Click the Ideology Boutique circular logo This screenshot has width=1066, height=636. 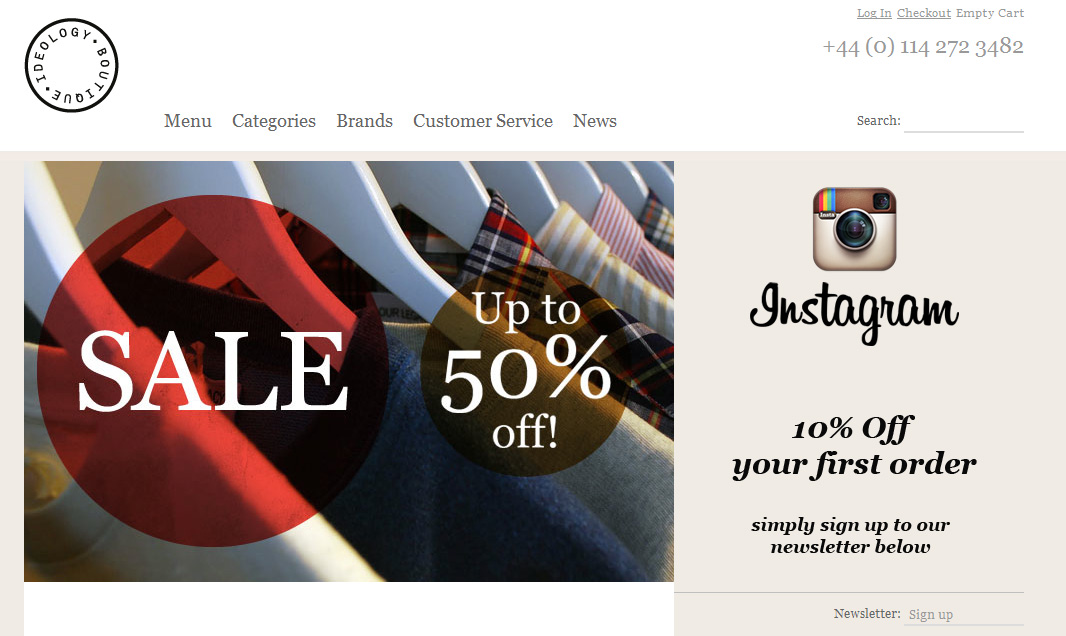71,65
